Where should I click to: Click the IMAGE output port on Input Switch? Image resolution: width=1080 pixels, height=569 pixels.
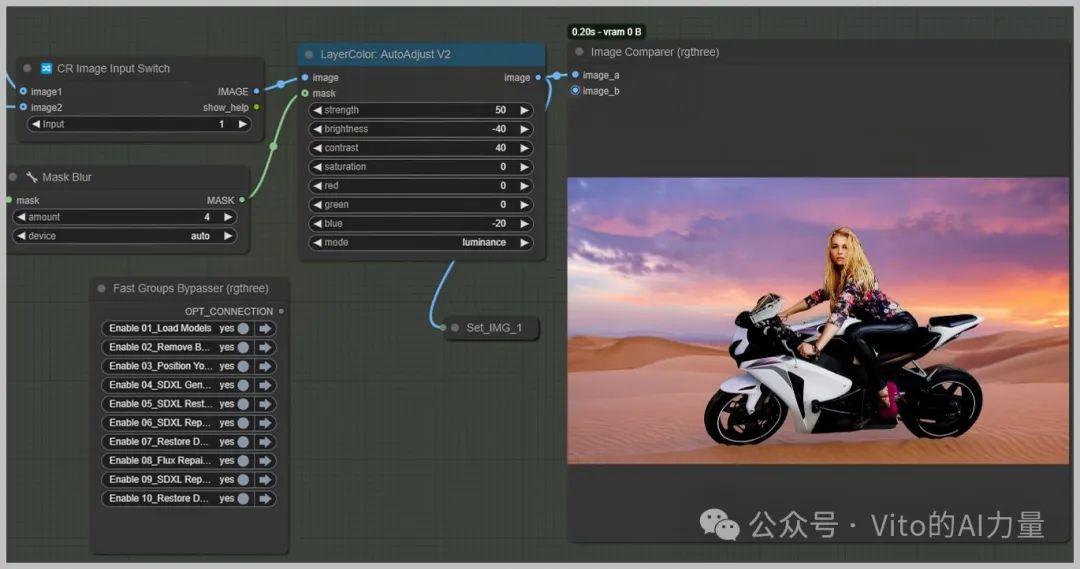click(x=256, y=91)
